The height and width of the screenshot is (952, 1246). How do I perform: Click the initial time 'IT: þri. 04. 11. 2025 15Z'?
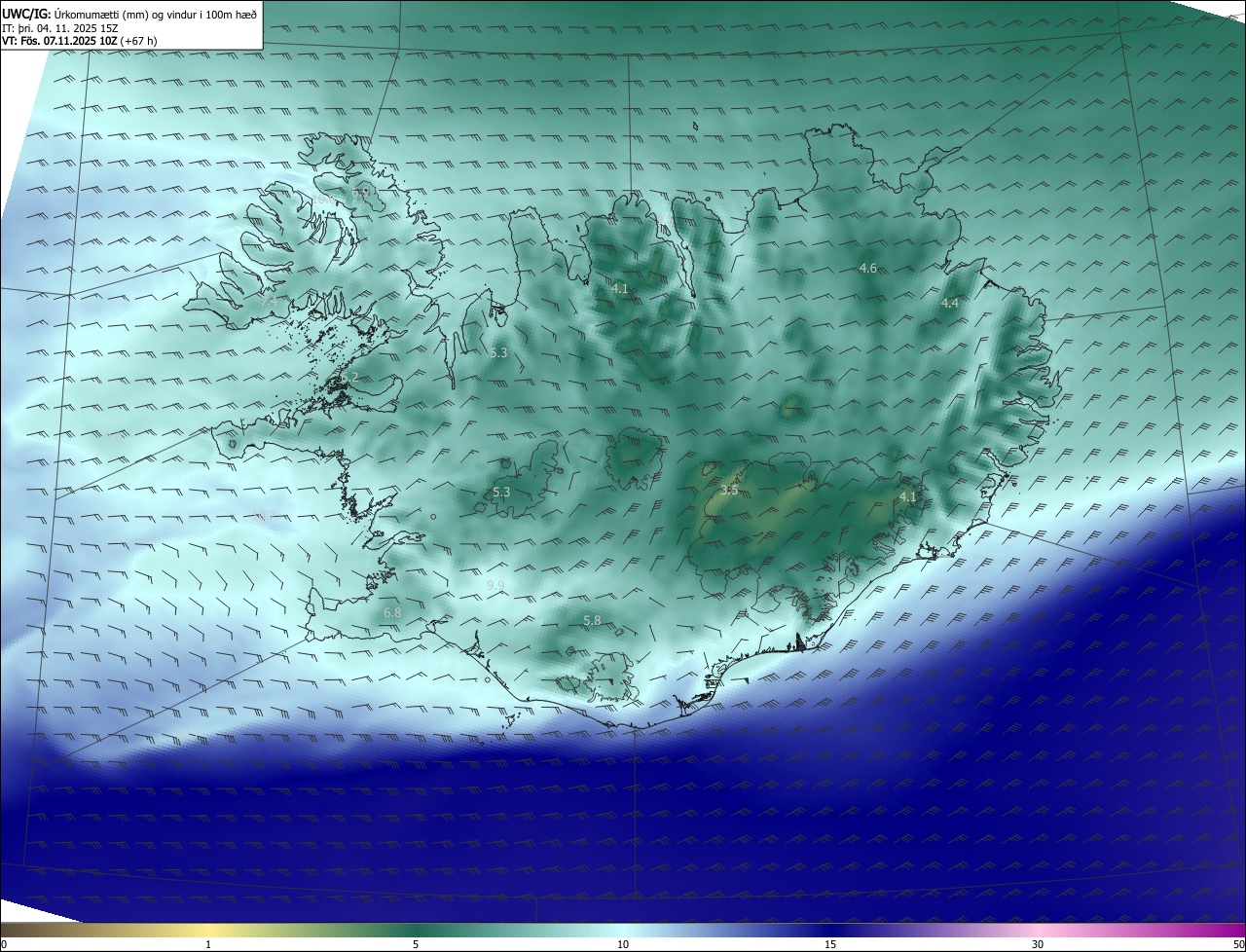pyautogui.click(x=60, y=28)
